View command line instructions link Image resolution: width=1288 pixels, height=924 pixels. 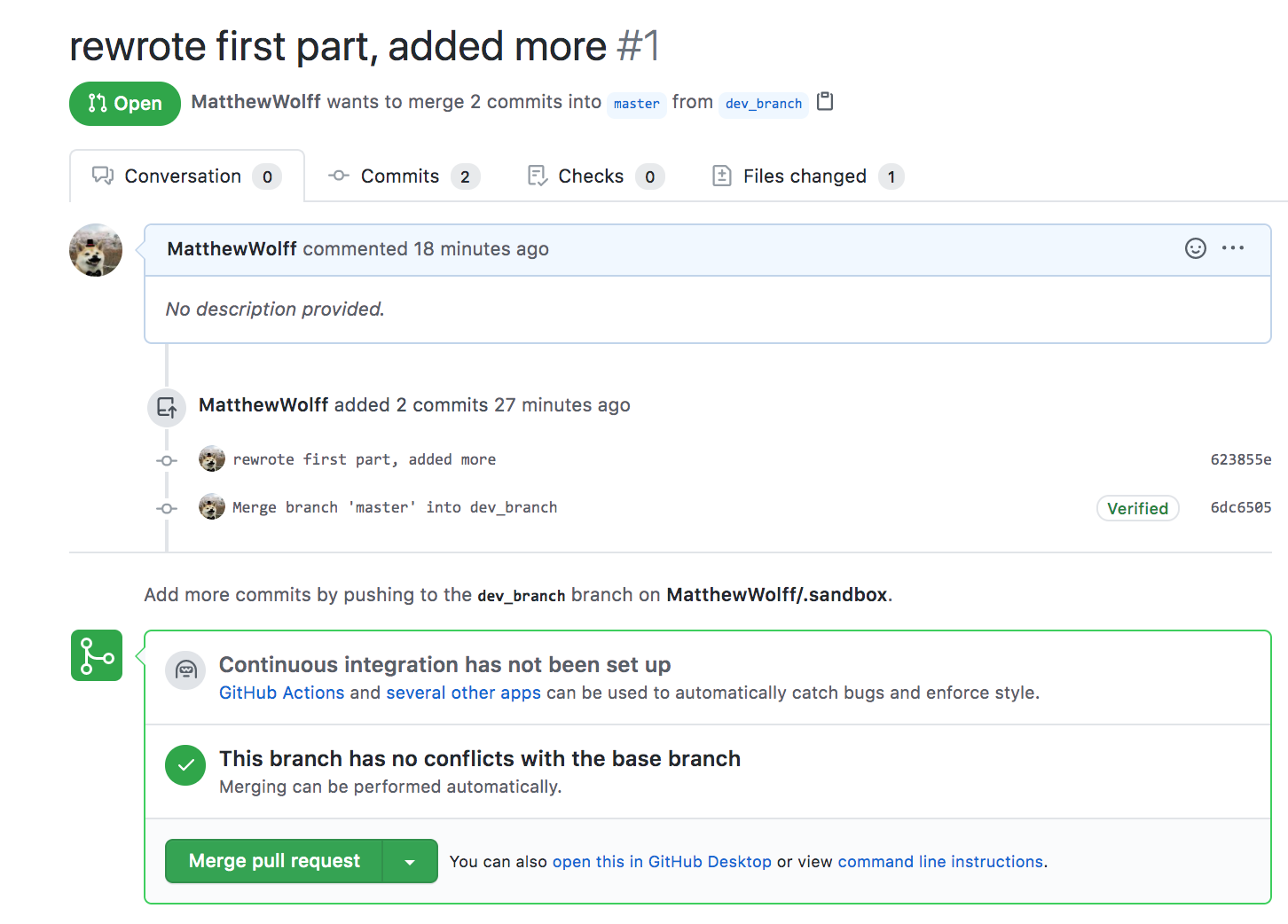tap(940, 862)
